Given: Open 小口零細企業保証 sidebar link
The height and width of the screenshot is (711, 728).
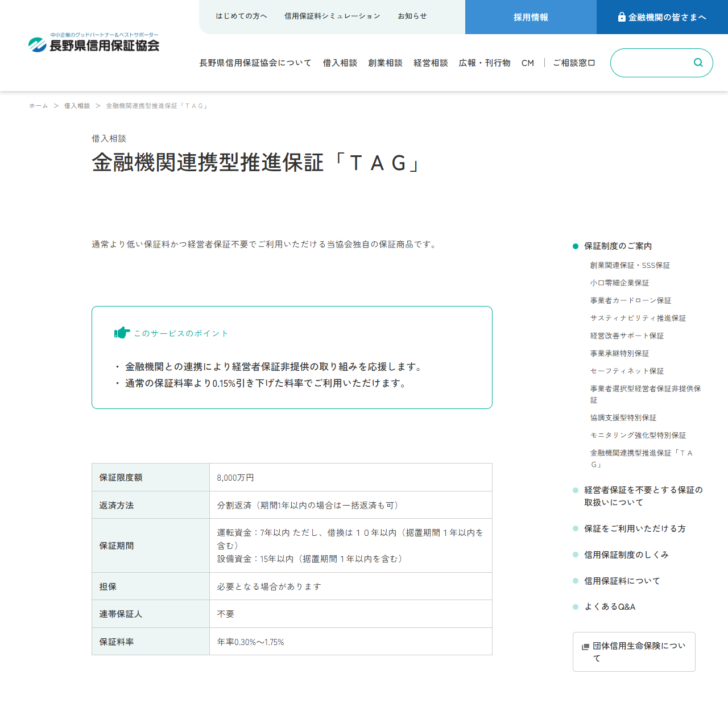Looking at the screenshot, I should tap(619, 283).
